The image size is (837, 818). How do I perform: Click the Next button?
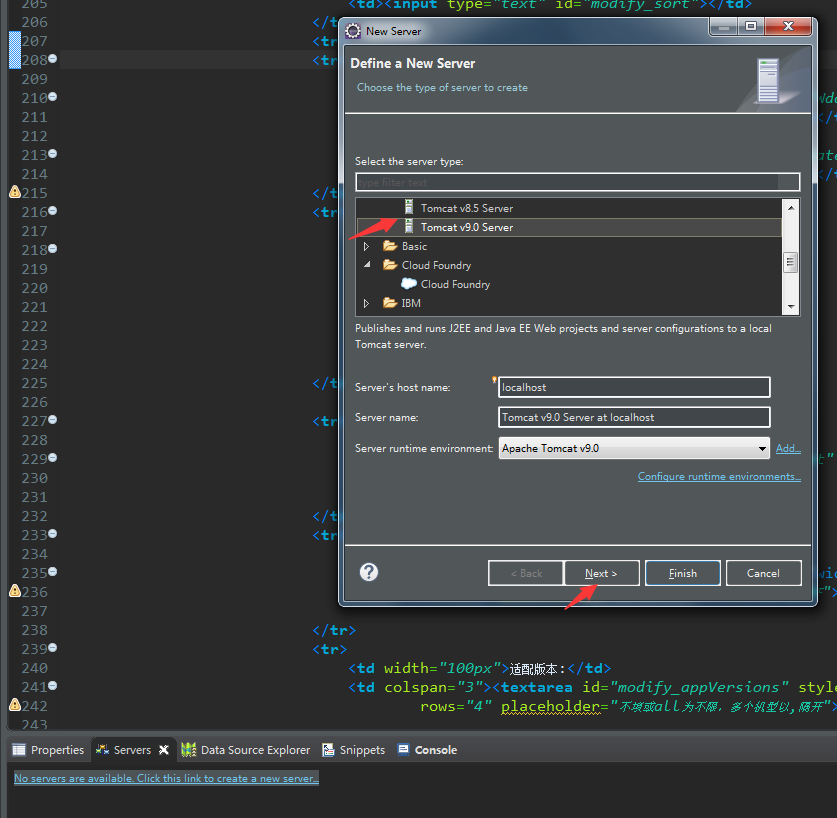(602, 573)
